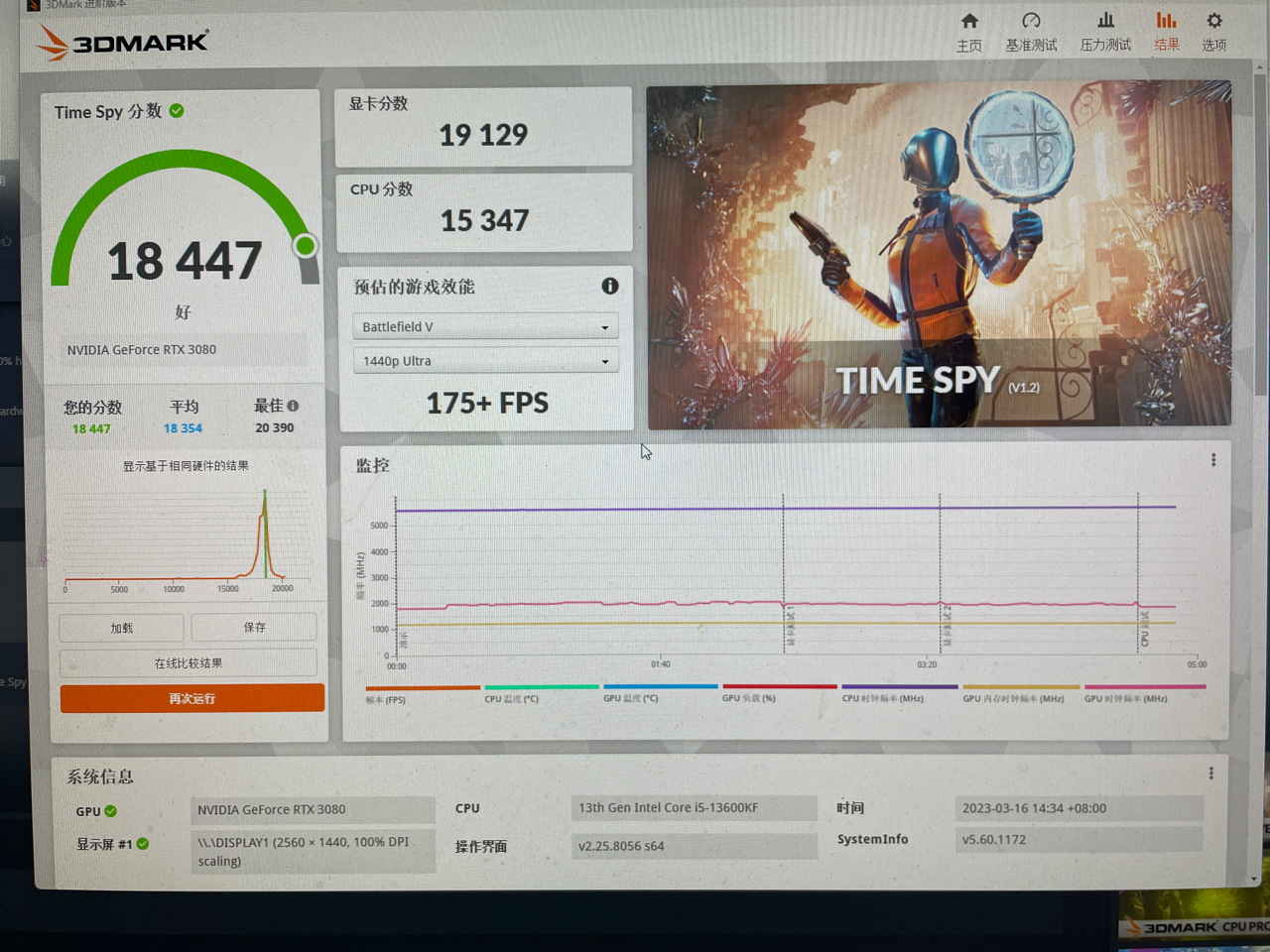The height and width of the screenshot is (952, 1270).
Task: Open the three-dot menu in 监控 panel
Action: 1212,460
